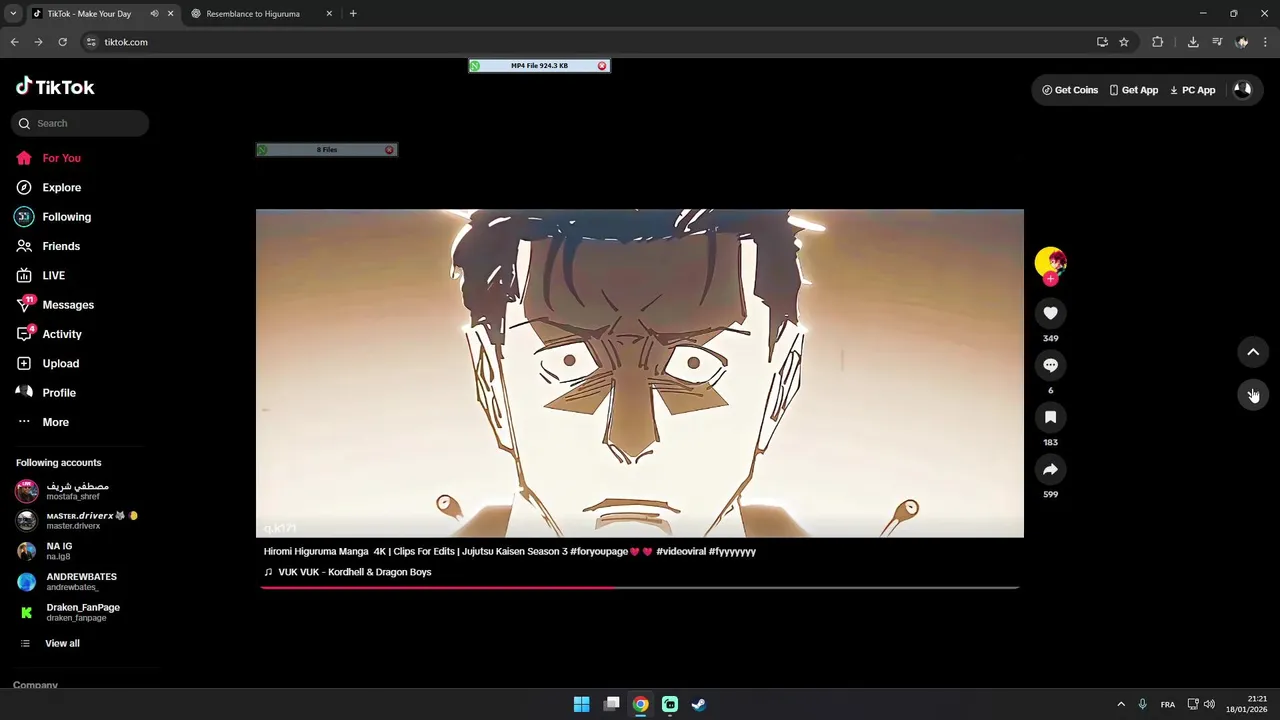Show hidden system tray icons
This screenshot has height=720, width=1280.
(1121, 704)
